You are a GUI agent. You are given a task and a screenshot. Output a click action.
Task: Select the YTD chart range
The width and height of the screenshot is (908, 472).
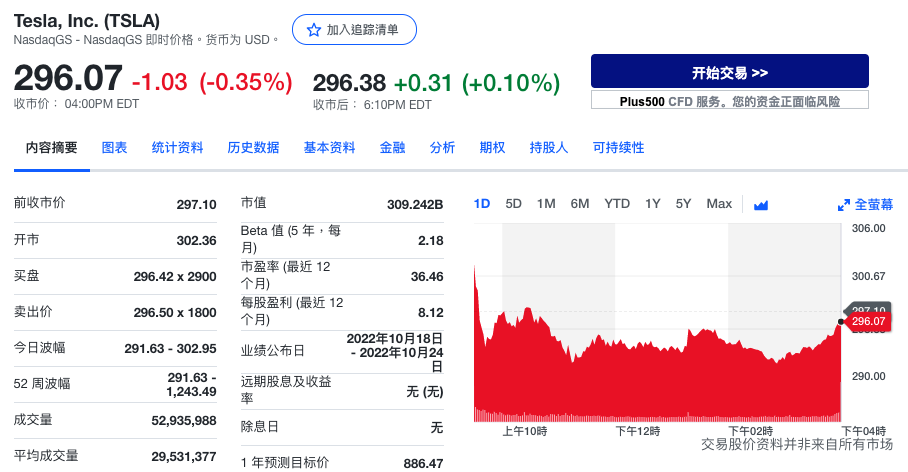tap(617, 204)
